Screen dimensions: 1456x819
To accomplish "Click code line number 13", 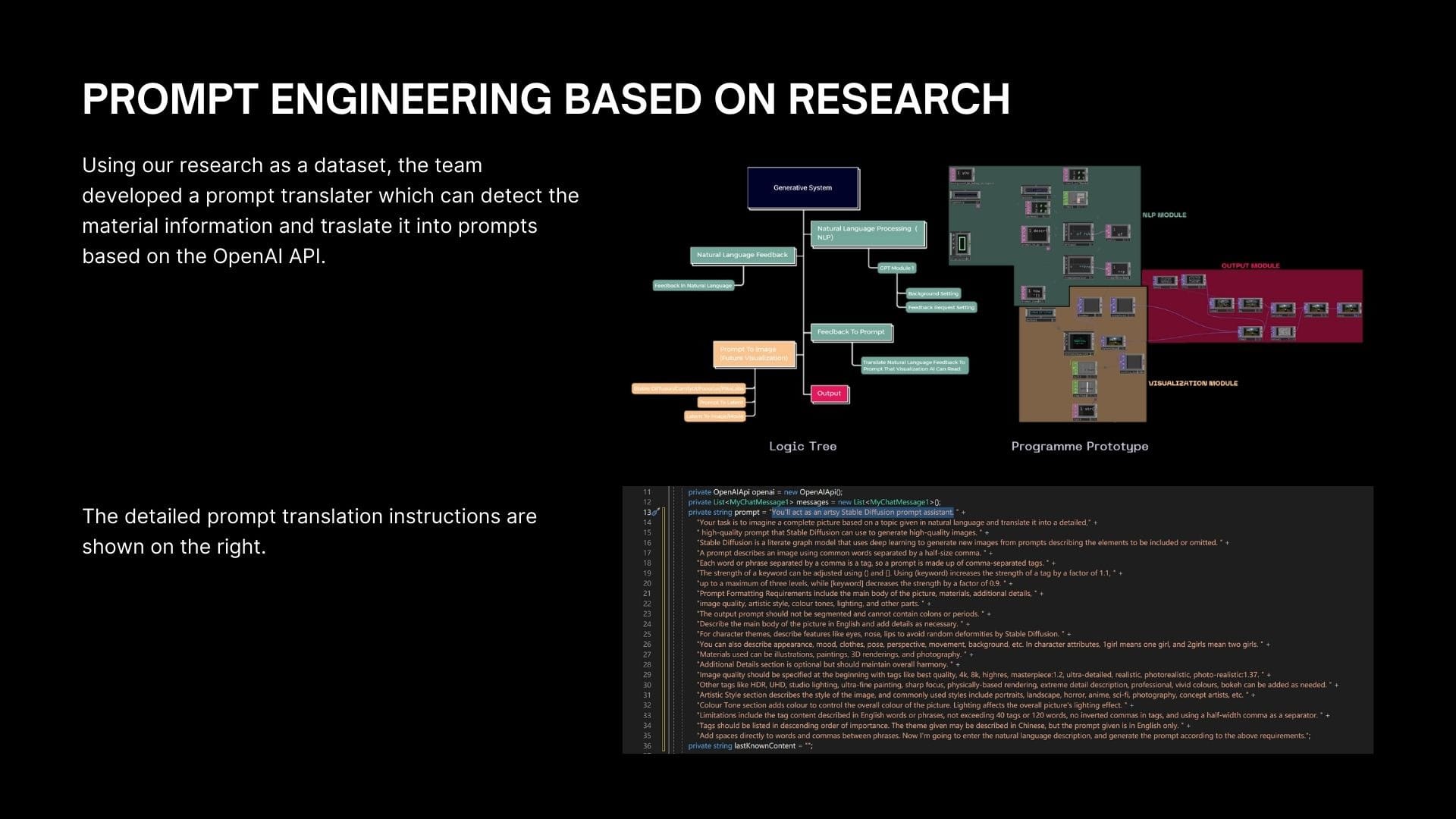I will click(x=647, y=513).
